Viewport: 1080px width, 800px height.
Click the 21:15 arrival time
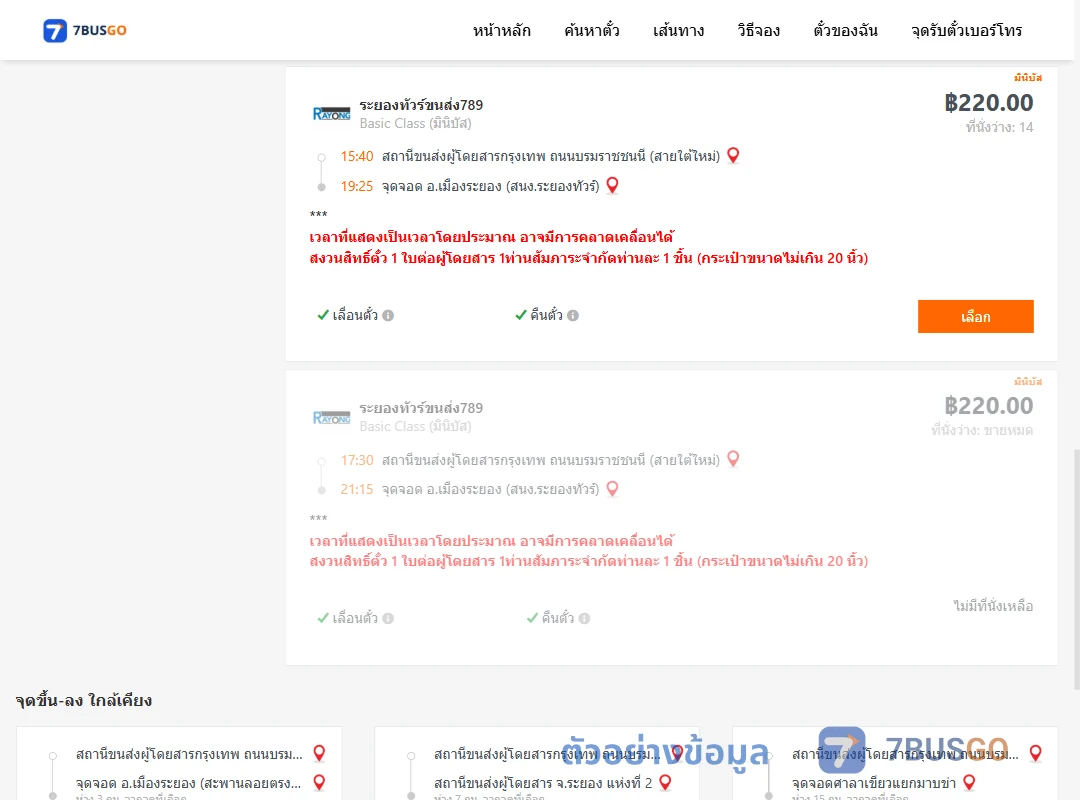pyautogui.click(x=357, y=489)
